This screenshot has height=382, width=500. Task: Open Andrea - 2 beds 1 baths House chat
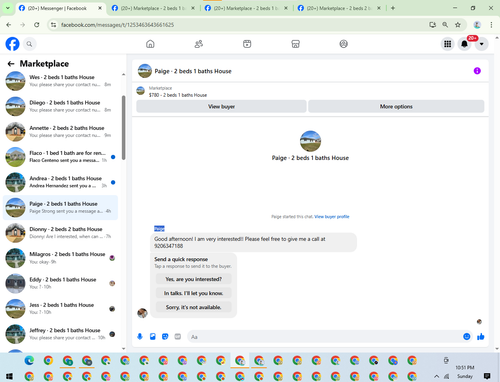[x=60, y=182]
